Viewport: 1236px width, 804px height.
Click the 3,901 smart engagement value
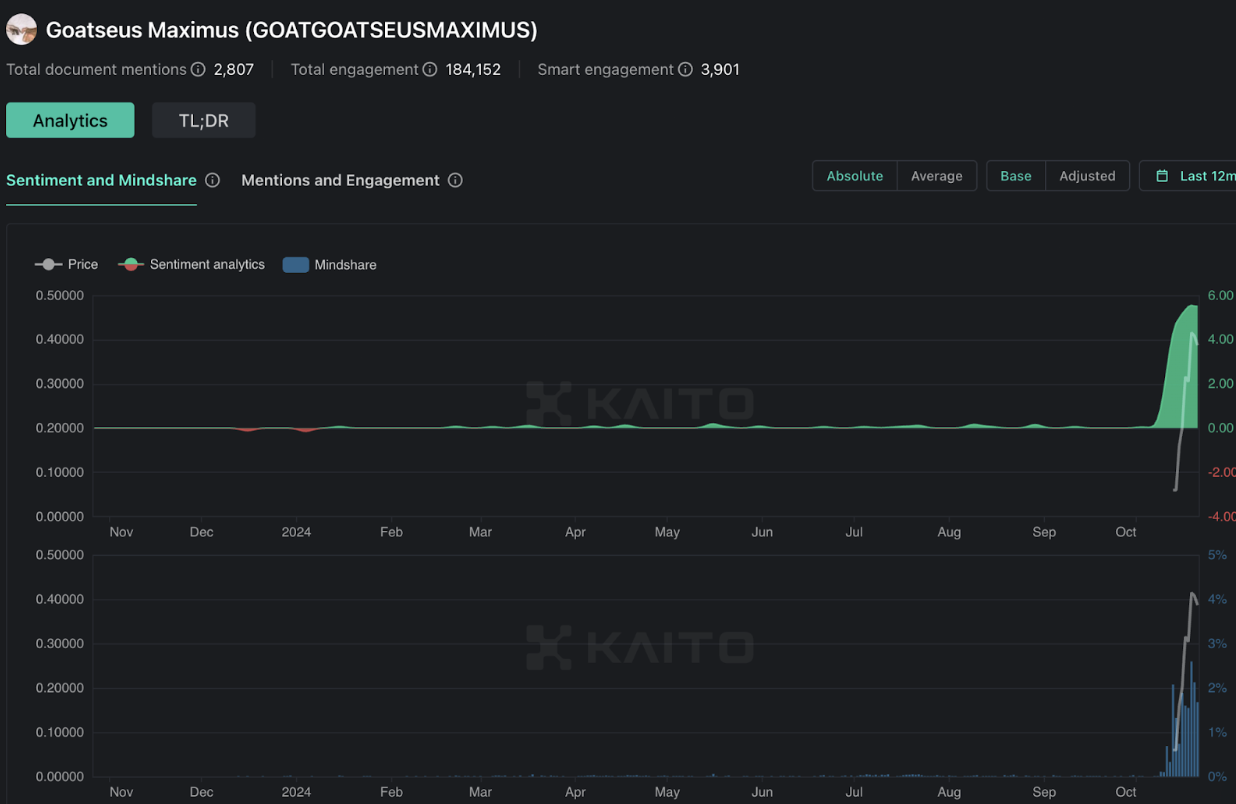720,70
